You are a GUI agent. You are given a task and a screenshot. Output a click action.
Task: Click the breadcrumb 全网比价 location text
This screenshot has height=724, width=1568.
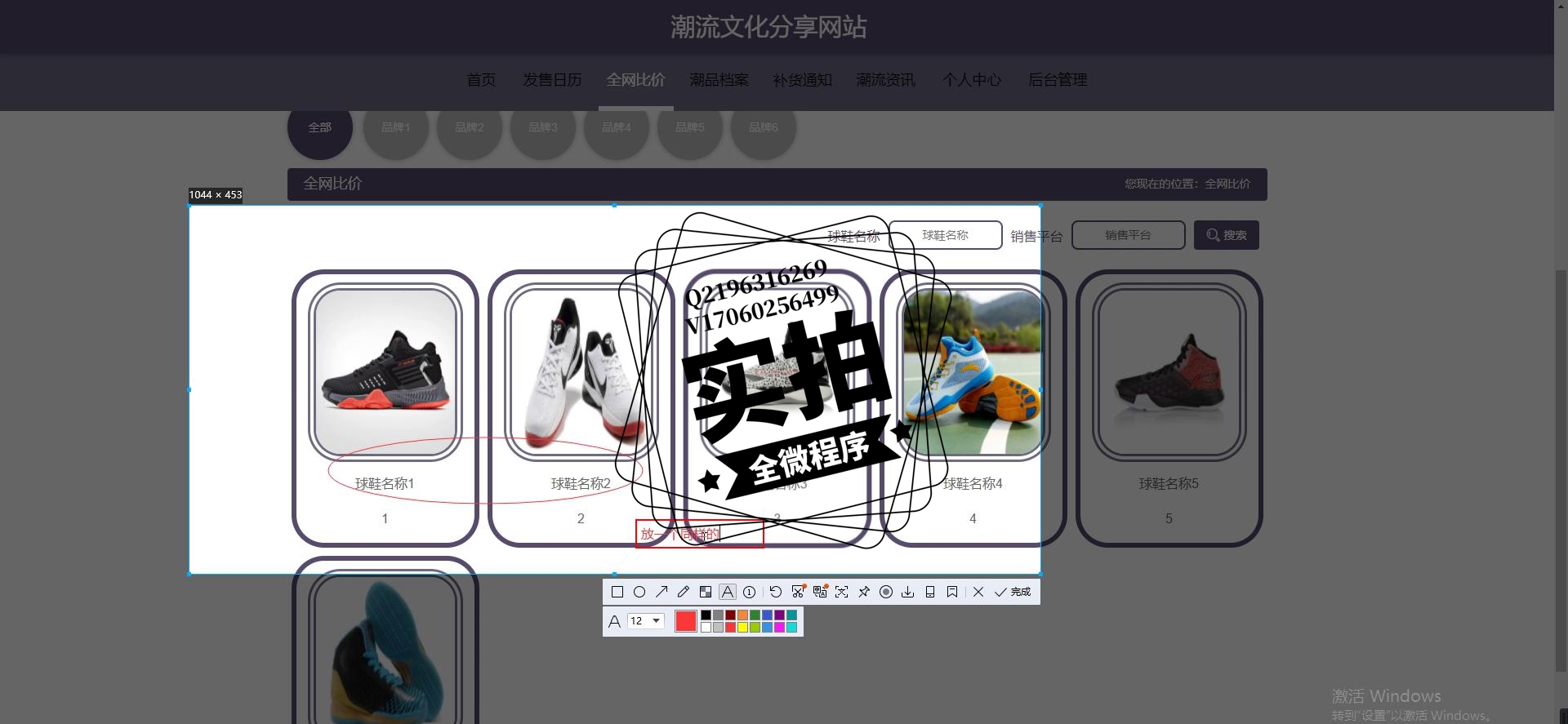1227,184
